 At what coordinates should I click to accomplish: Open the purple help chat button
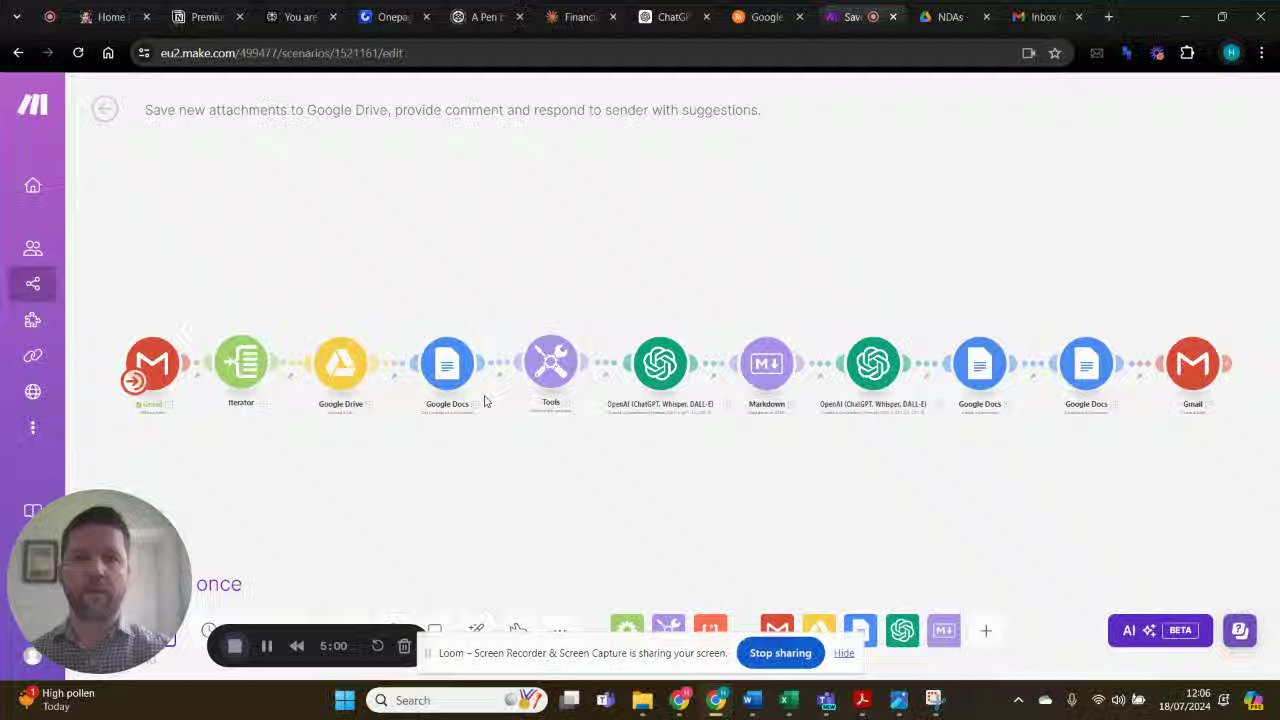(1240, 630)
